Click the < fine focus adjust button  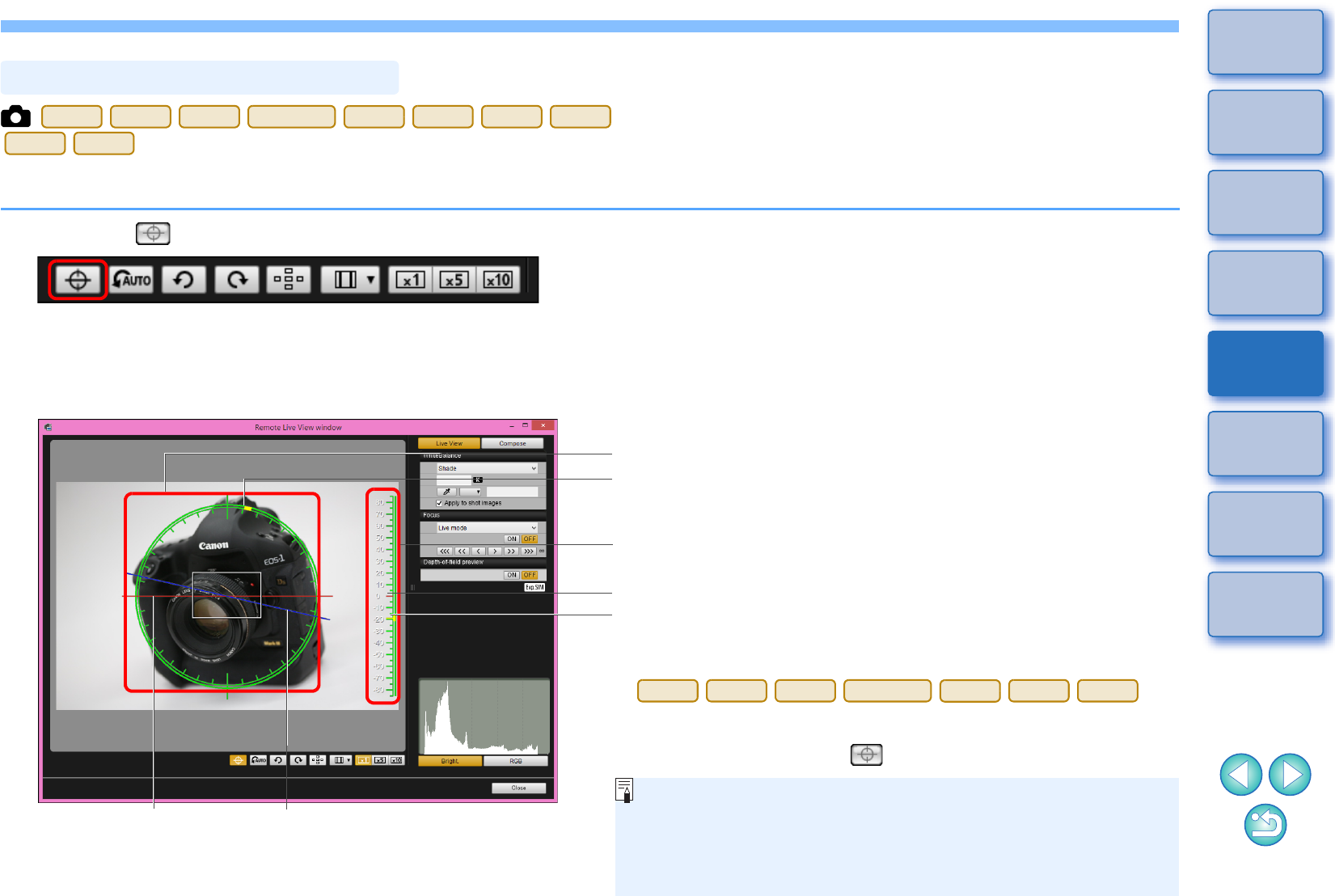click(x=479, y=552)
